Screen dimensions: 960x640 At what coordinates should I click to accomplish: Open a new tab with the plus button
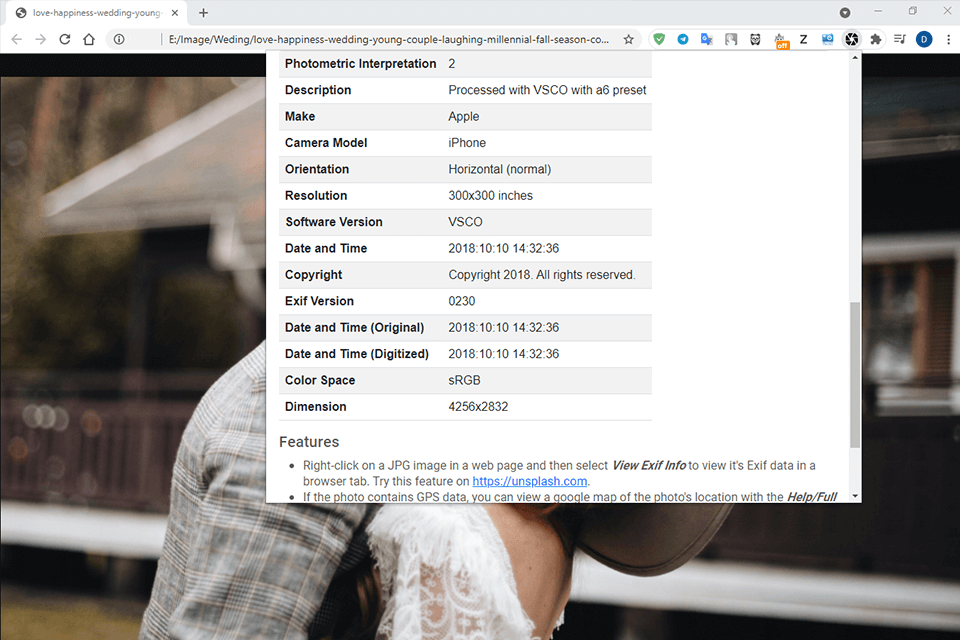click(203, 14)
